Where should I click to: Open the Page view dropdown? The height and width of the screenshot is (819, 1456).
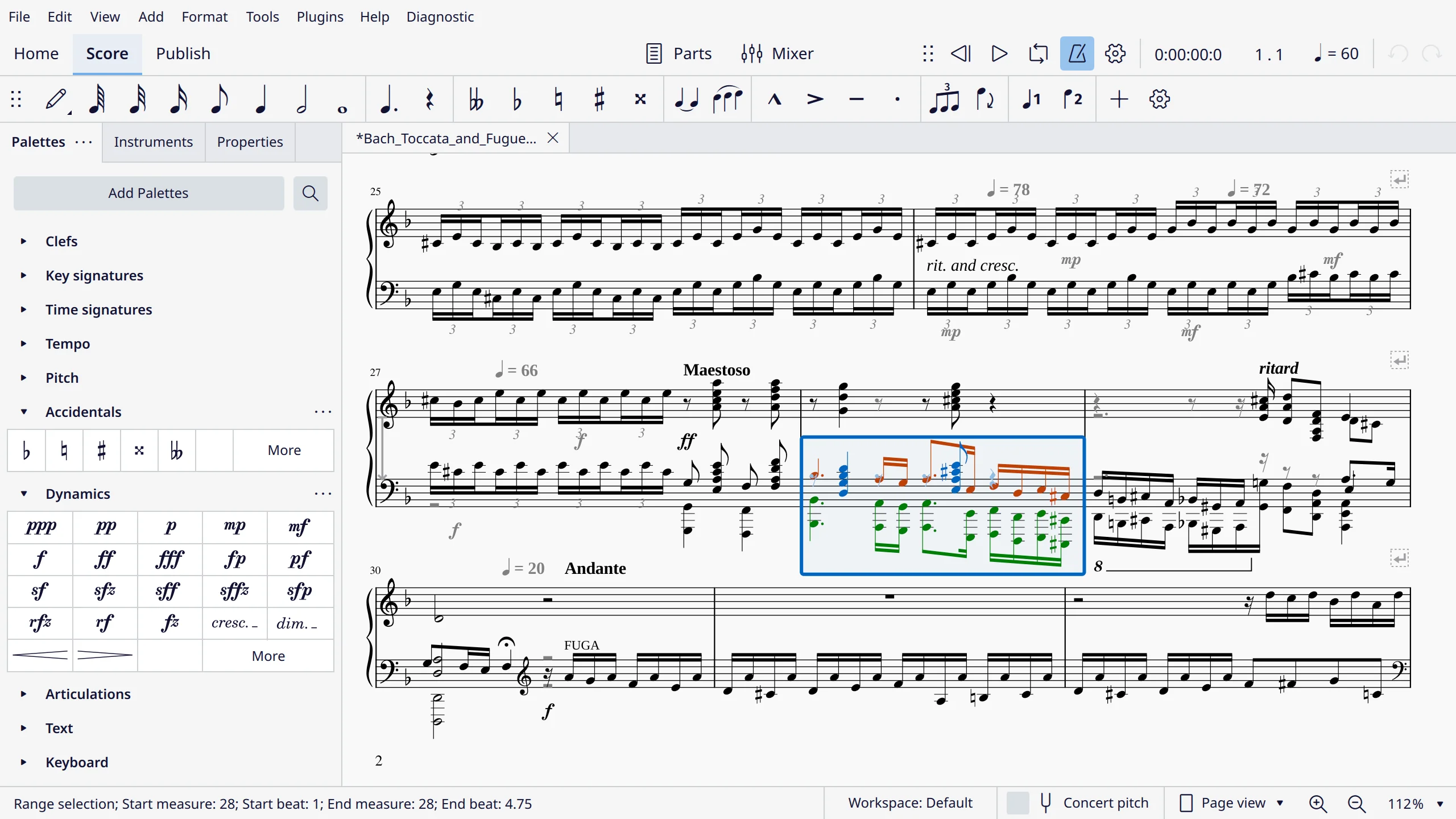pos(1232,803)
